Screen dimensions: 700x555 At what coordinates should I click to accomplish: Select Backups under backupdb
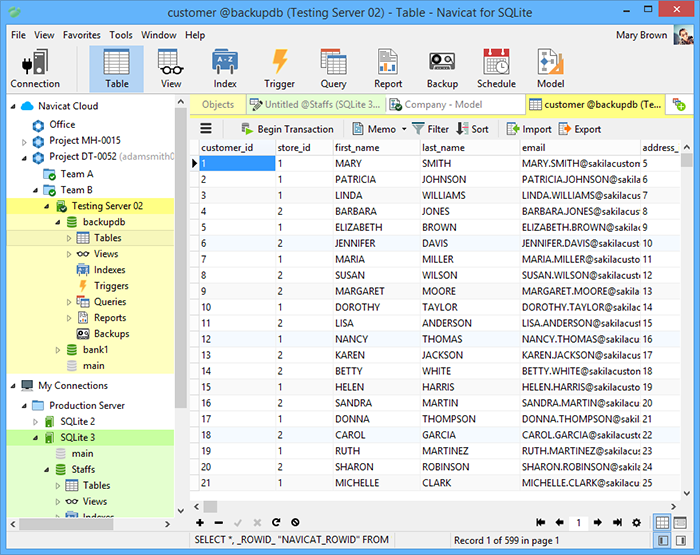click(x=112, y=334)
